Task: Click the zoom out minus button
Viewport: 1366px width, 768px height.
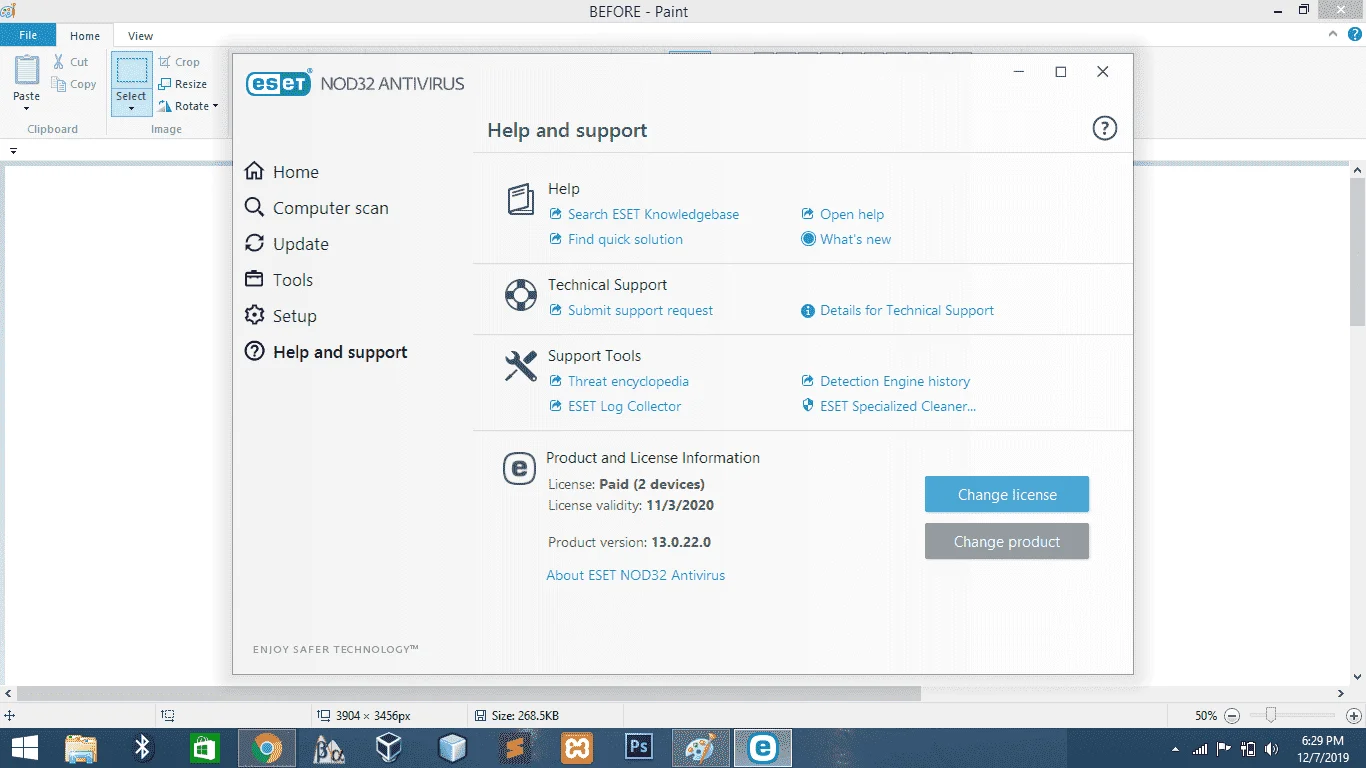Action: 1232,716
